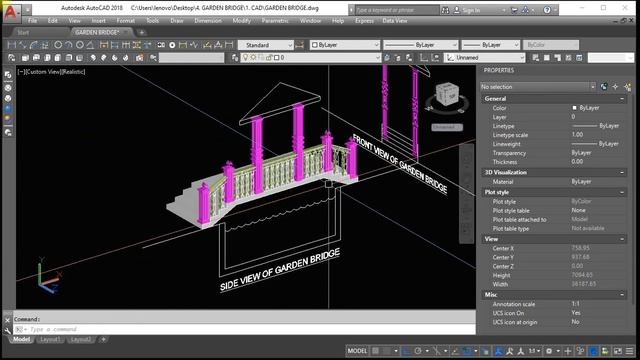
Task: Select the Baseline dimension tool
Action: point(115,45)
